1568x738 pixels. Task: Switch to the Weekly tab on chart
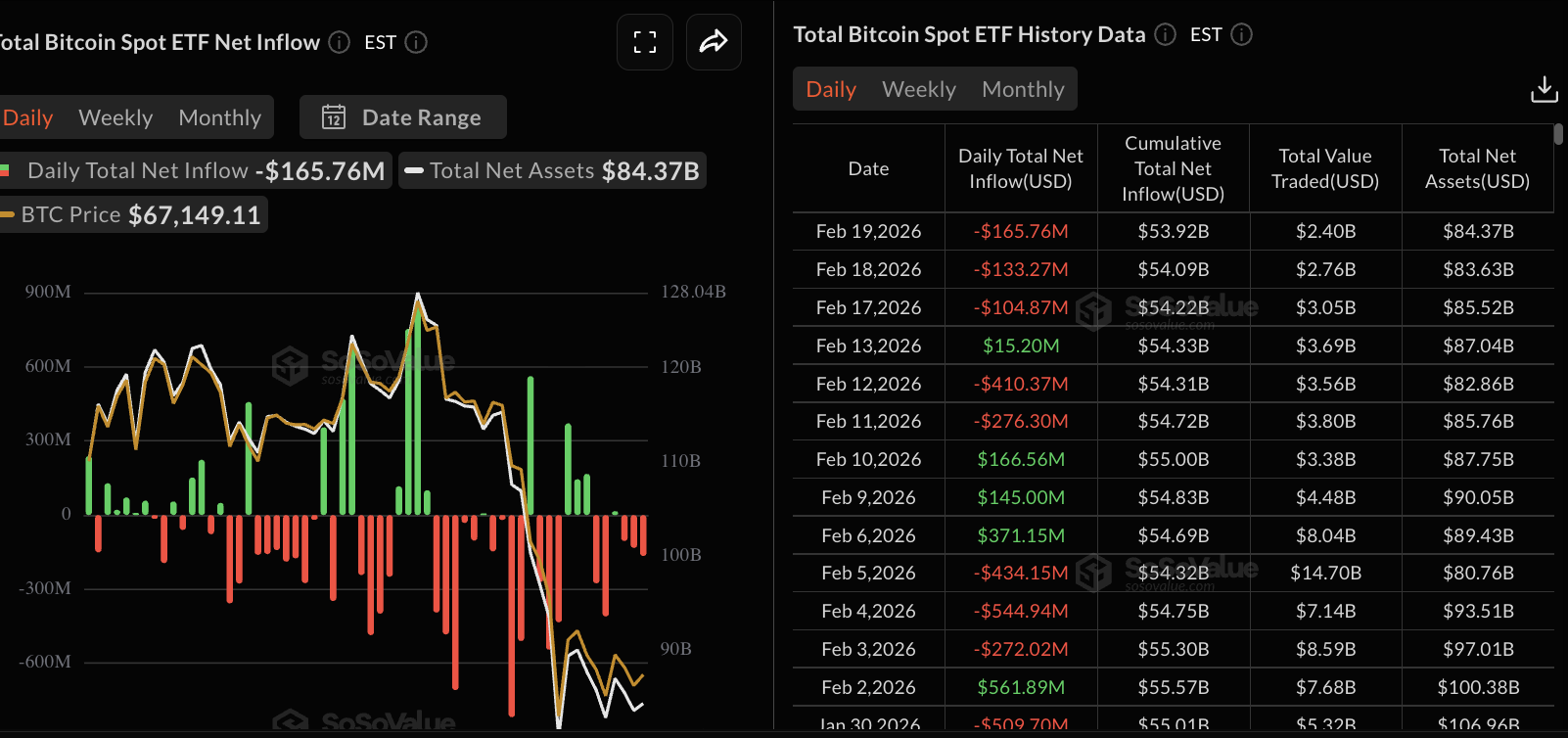115,116
